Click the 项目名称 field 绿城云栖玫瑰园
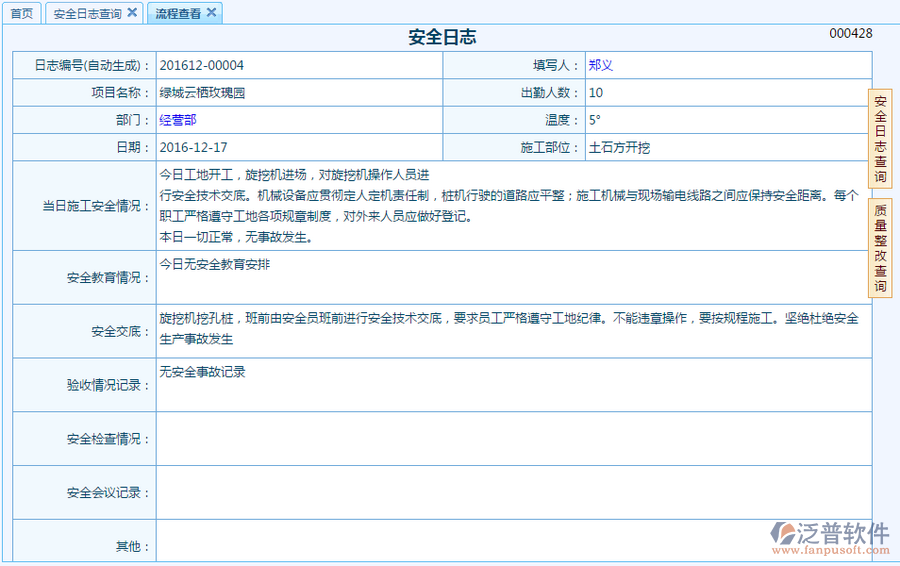Screen dimensions: 900x566 (202, 93)
